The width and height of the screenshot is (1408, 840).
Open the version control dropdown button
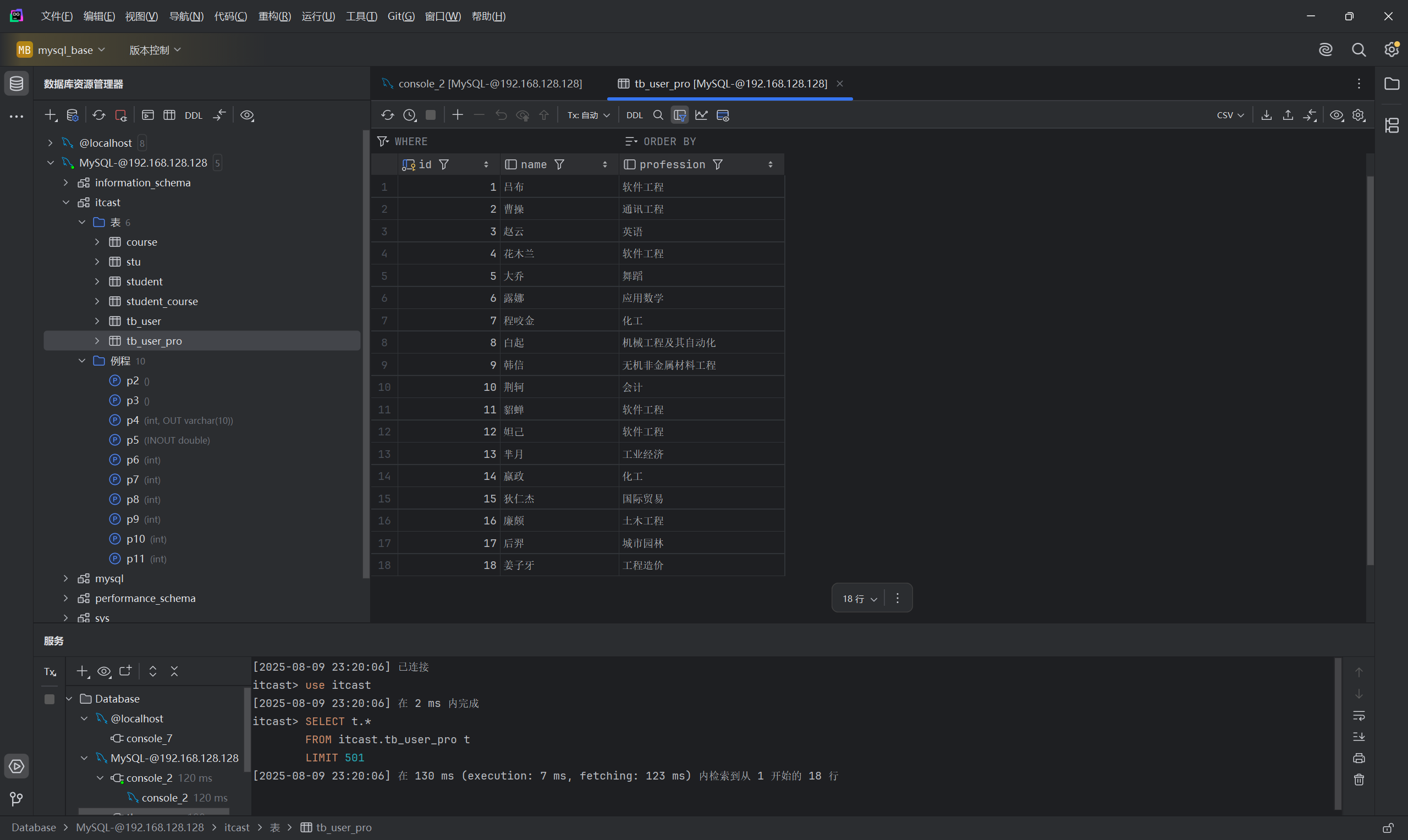(x=155, y=50)
